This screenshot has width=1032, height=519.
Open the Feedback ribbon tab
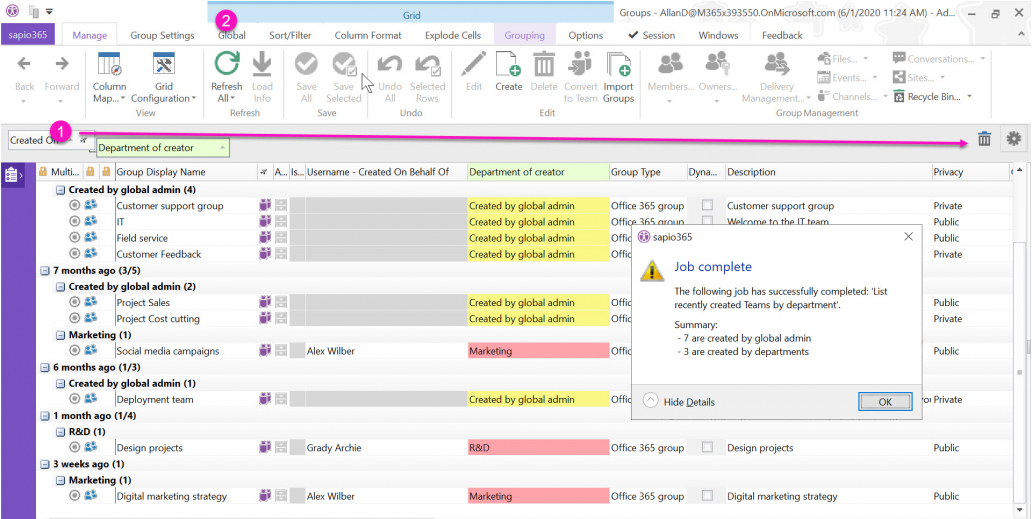782,36
